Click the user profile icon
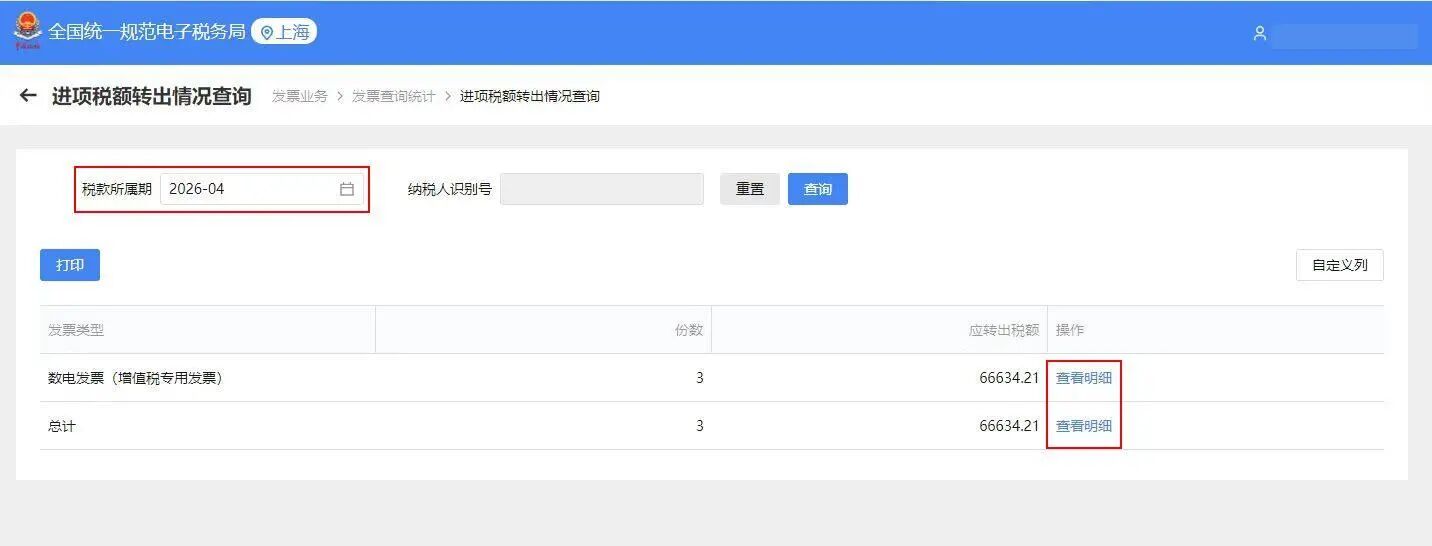The width and height of the screenshot is (1432, 546). 1260,33
